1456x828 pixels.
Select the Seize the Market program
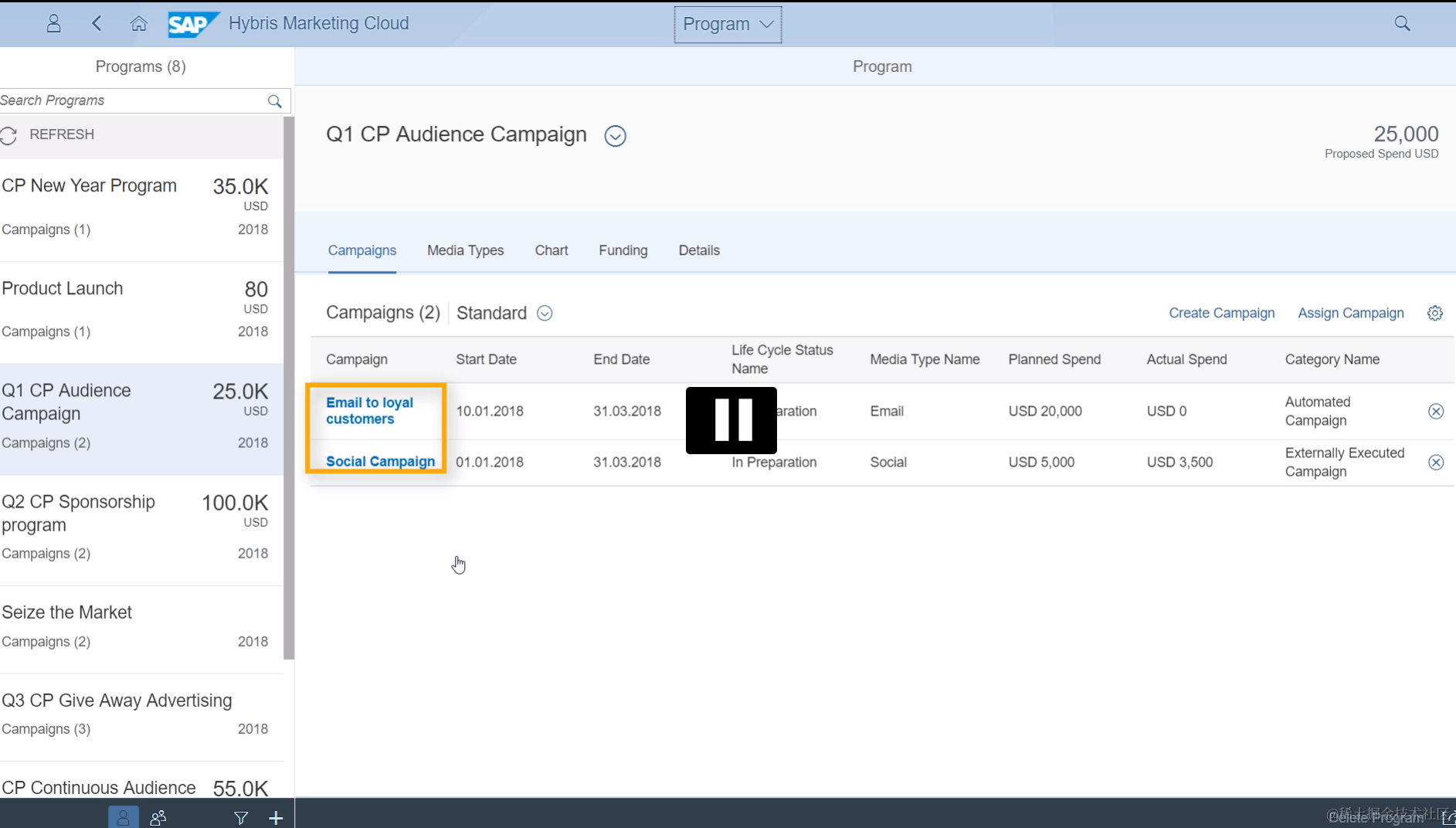pos(141,629)
